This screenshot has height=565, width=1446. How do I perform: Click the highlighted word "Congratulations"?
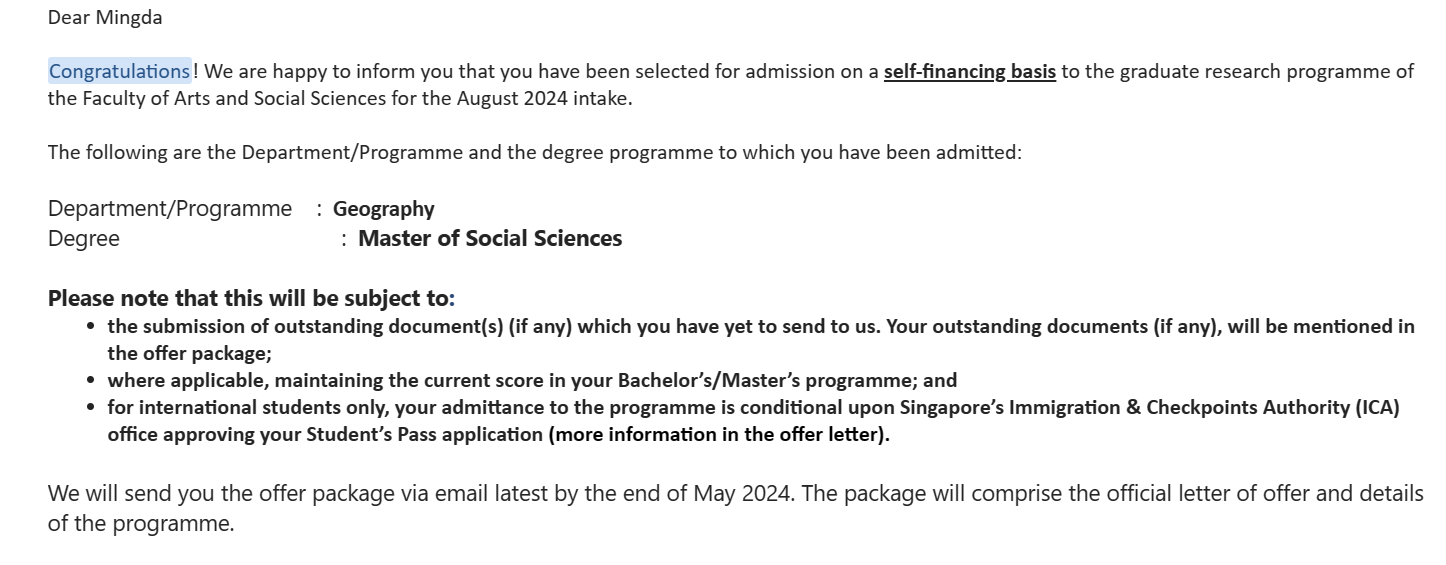pos(119,71)
